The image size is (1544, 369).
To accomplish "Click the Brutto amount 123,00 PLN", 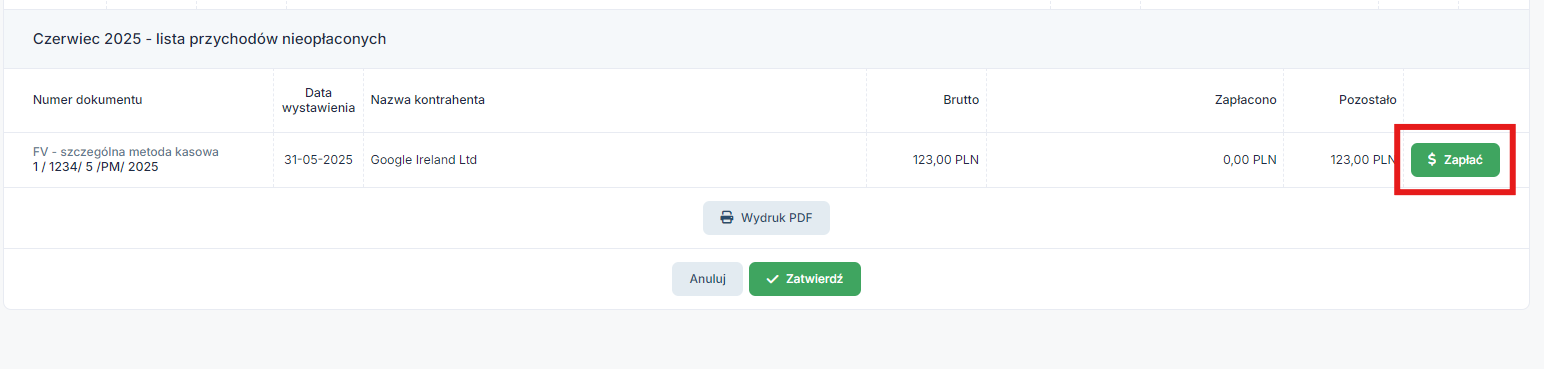I will tap(946, 160).
